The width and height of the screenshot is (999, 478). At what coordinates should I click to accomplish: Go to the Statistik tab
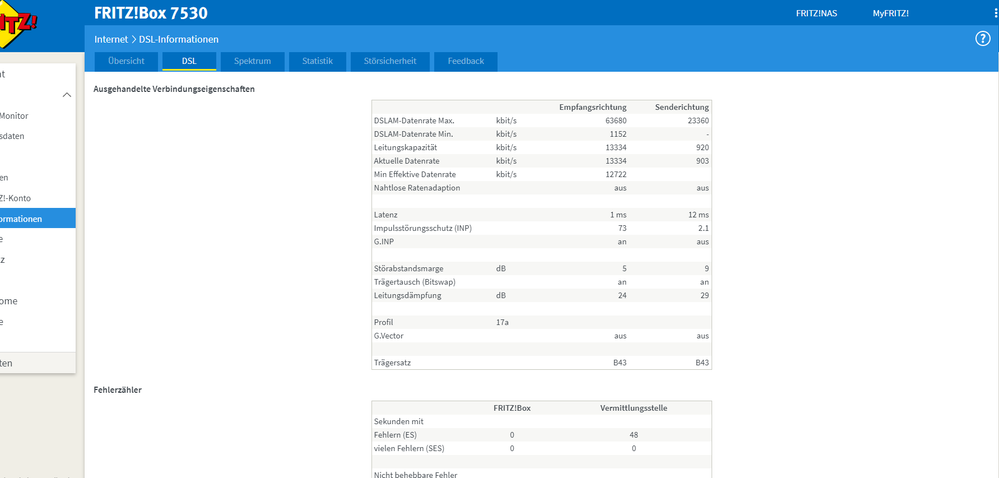(317, 61)
